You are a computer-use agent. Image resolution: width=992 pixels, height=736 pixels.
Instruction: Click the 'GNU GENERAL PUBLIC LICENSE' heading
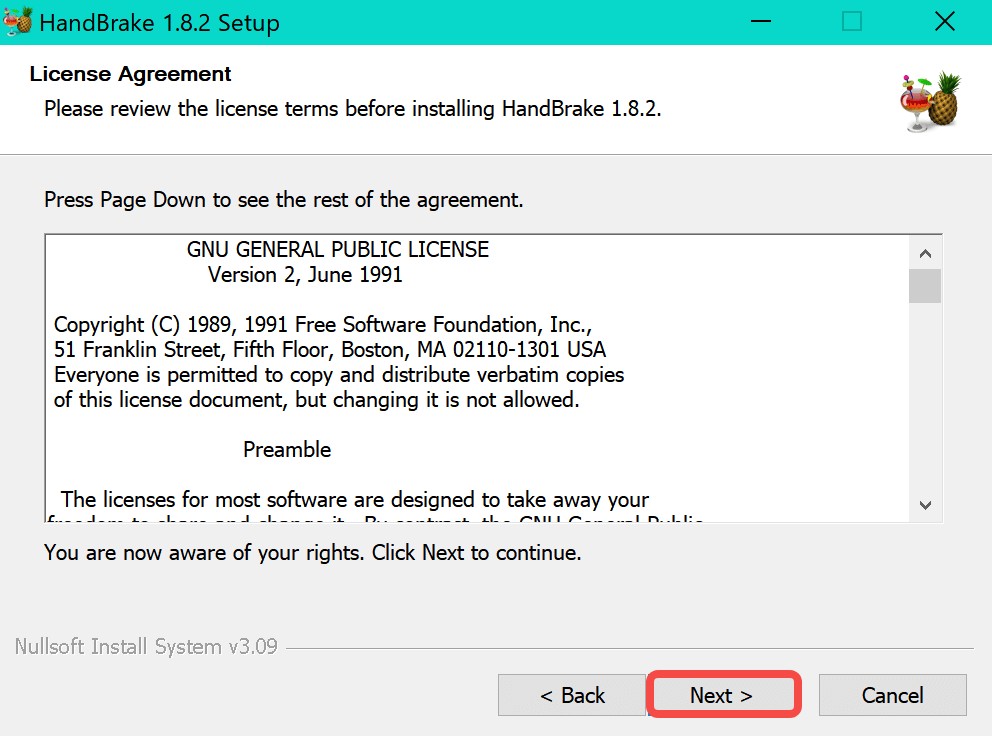pyautogui.click(x=337, y=249)
